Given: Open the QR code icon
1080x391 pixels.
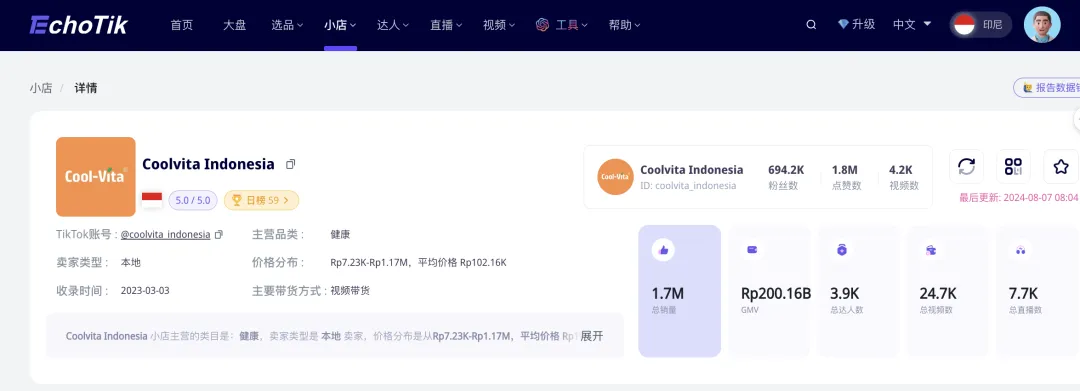Looking at the screenshot, I should pyautogui.click(x=1013, y=167).
